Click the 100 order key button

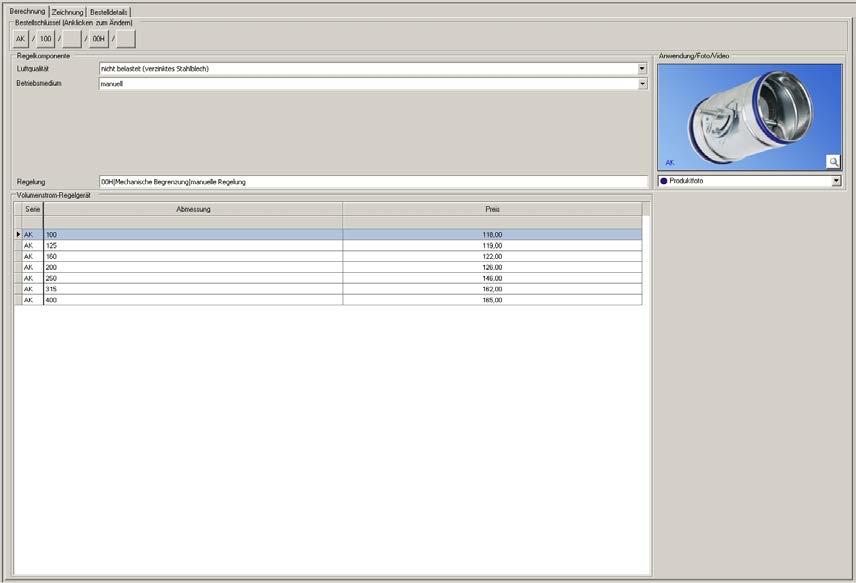(45, 39)
